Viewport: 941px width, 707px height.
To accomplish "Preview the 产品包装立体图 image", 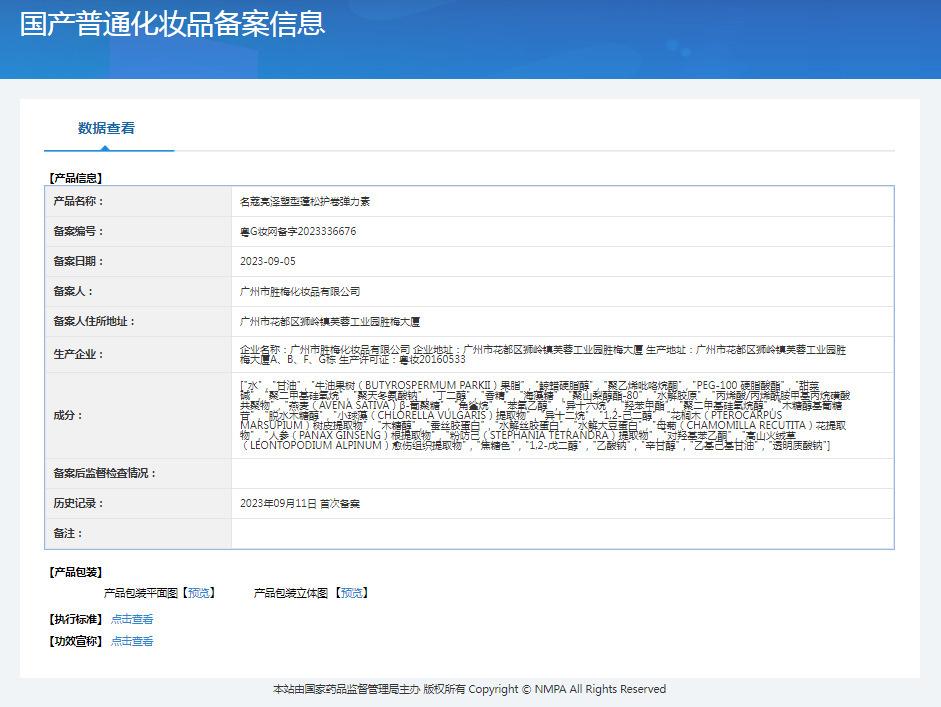I will coord(352,593).
